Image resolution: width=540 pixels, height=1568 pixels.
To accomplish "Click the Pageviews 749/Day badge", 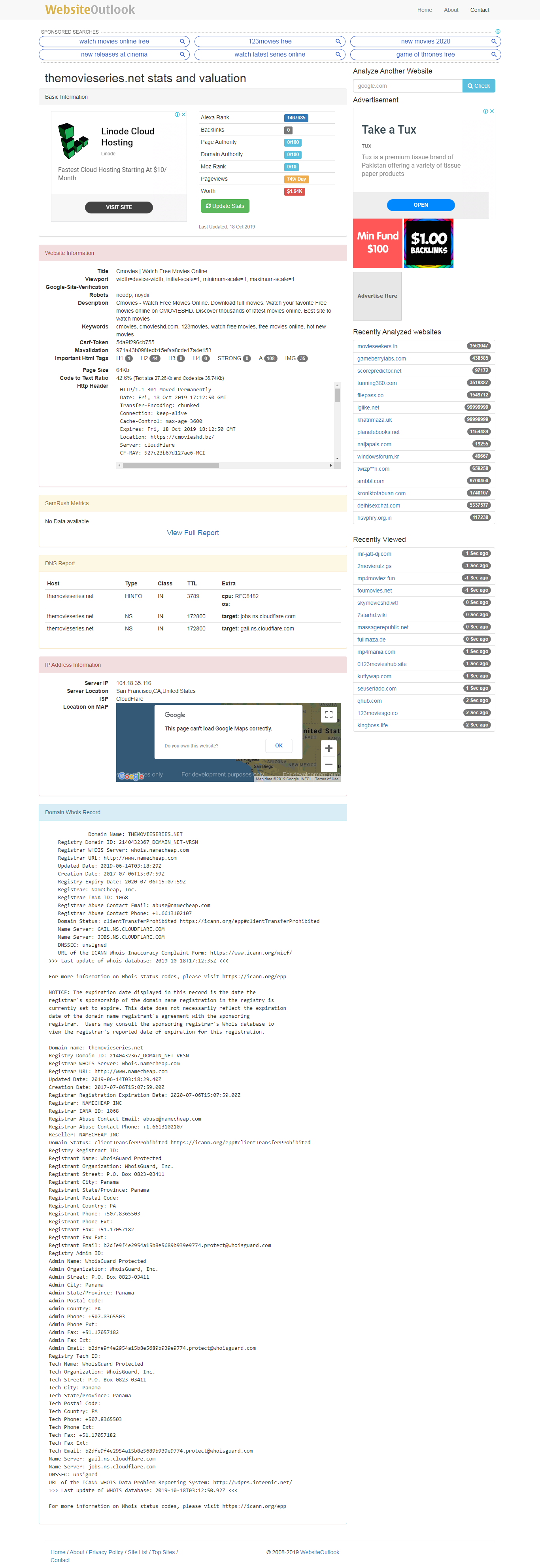I will 296,179.
